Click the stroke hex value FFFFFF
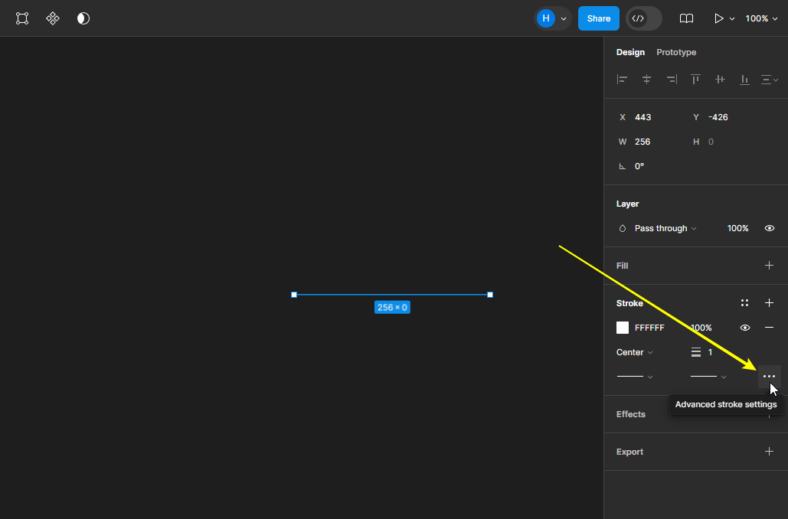The height and width of the screenshot is (519, 788). point(649,328)
